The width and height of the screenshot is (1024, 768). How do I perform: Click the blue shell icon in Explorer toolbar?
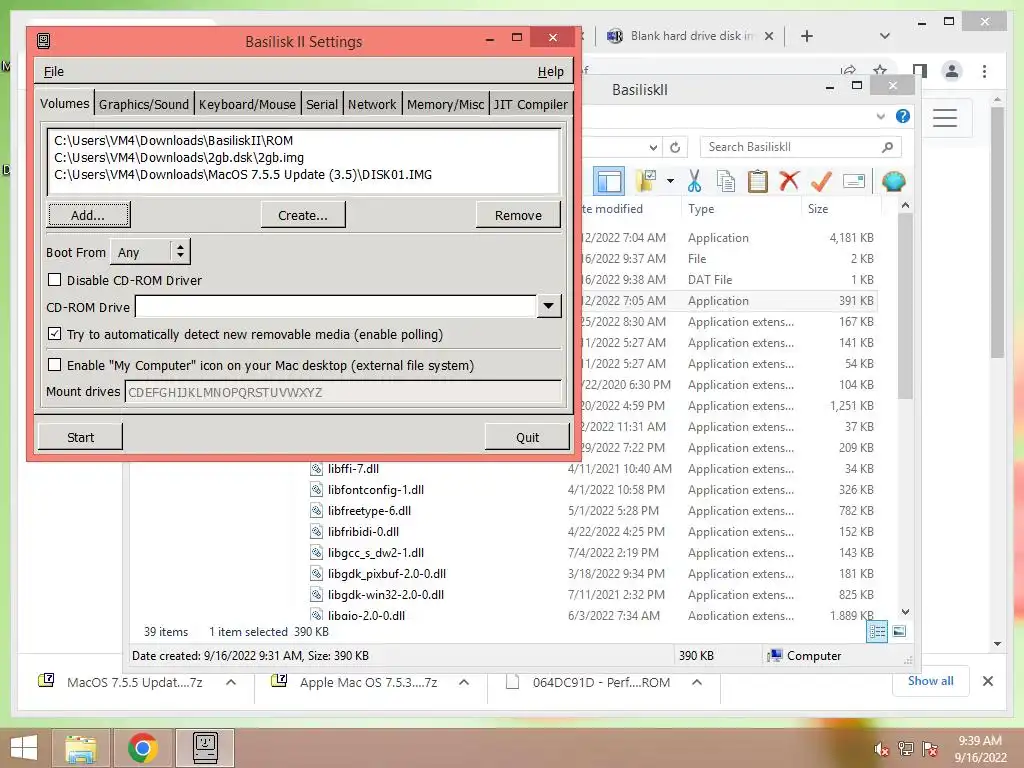(893, 181)
